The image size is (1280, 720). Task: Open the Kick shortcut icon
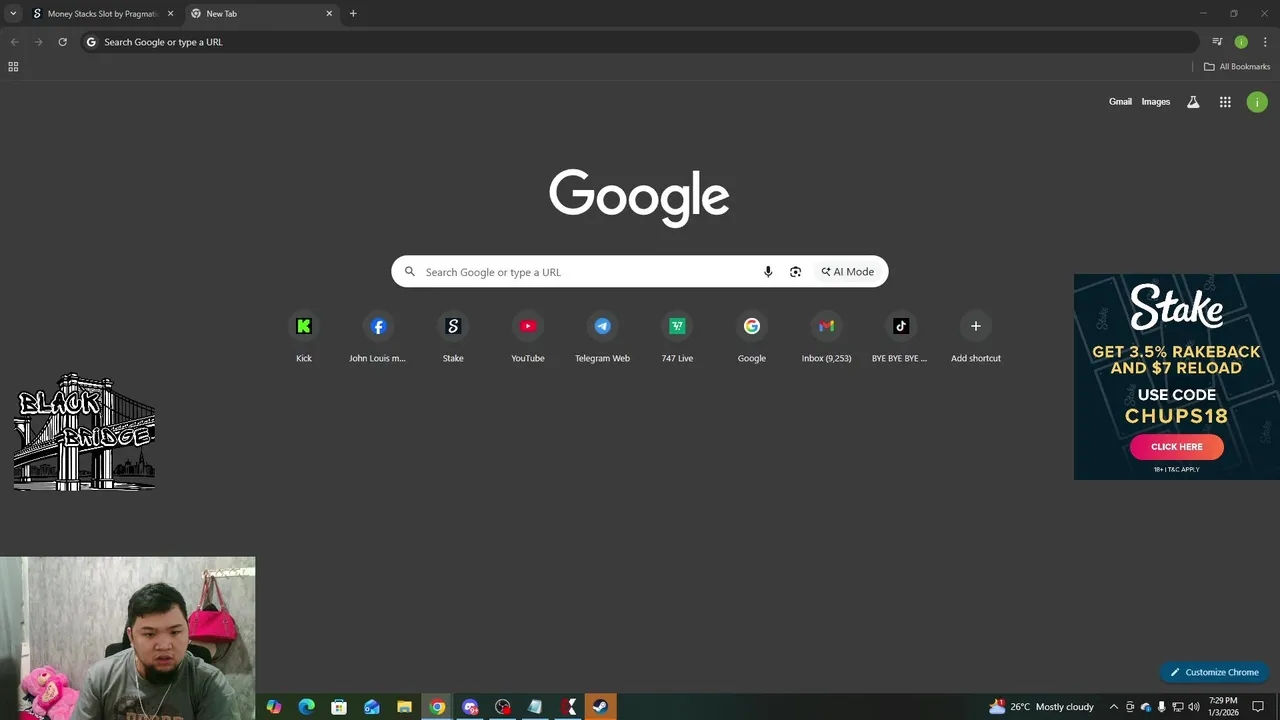[304, 326]
